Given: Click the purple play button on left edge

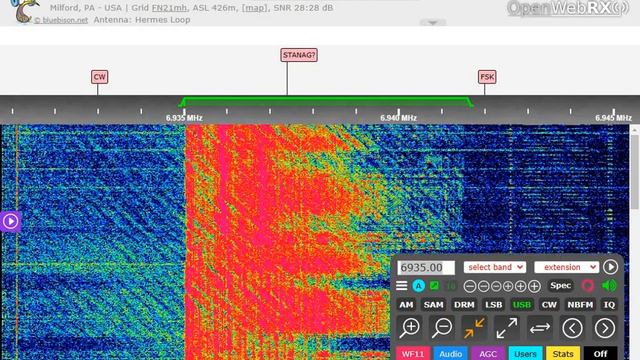Looking at the screenshot, I should point(10,221).
